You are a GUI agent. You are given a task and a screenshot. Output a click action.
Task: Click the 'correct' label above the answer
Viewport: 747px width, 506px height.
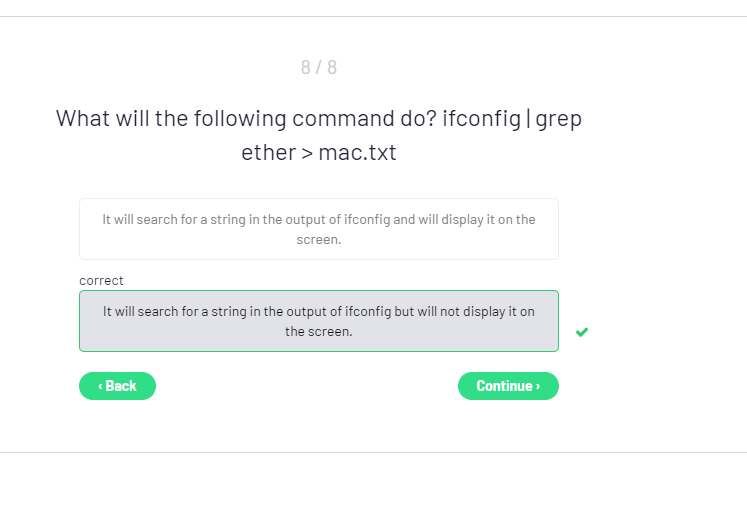click(x=101, y=281)
